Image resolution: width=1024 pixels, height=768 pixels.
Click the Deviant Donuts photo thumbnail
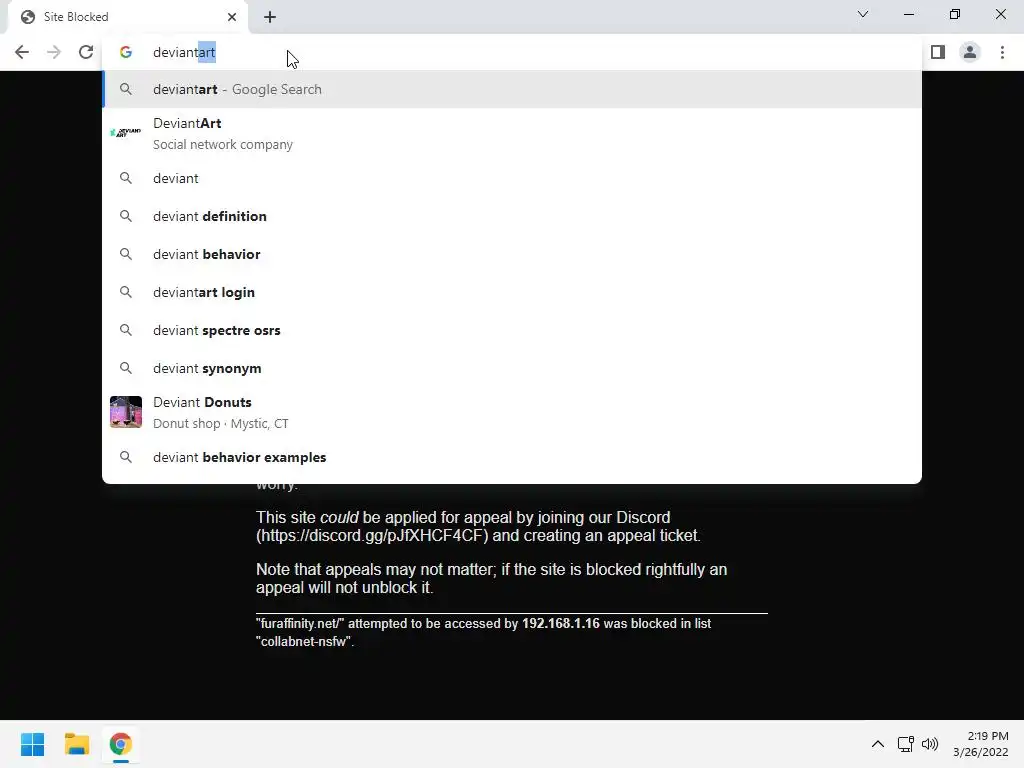point(126,412)
